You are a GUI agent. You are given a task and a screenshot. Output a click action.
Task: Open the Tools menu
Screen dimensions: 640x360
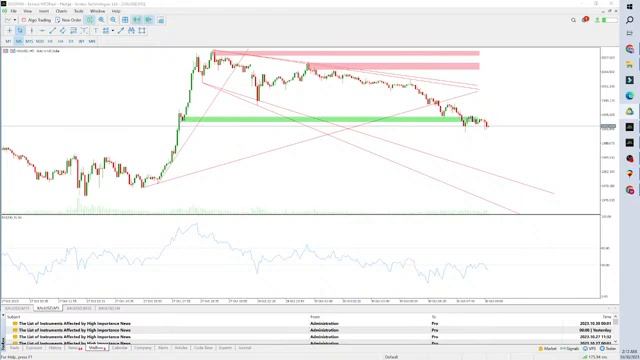coord(79,11)
